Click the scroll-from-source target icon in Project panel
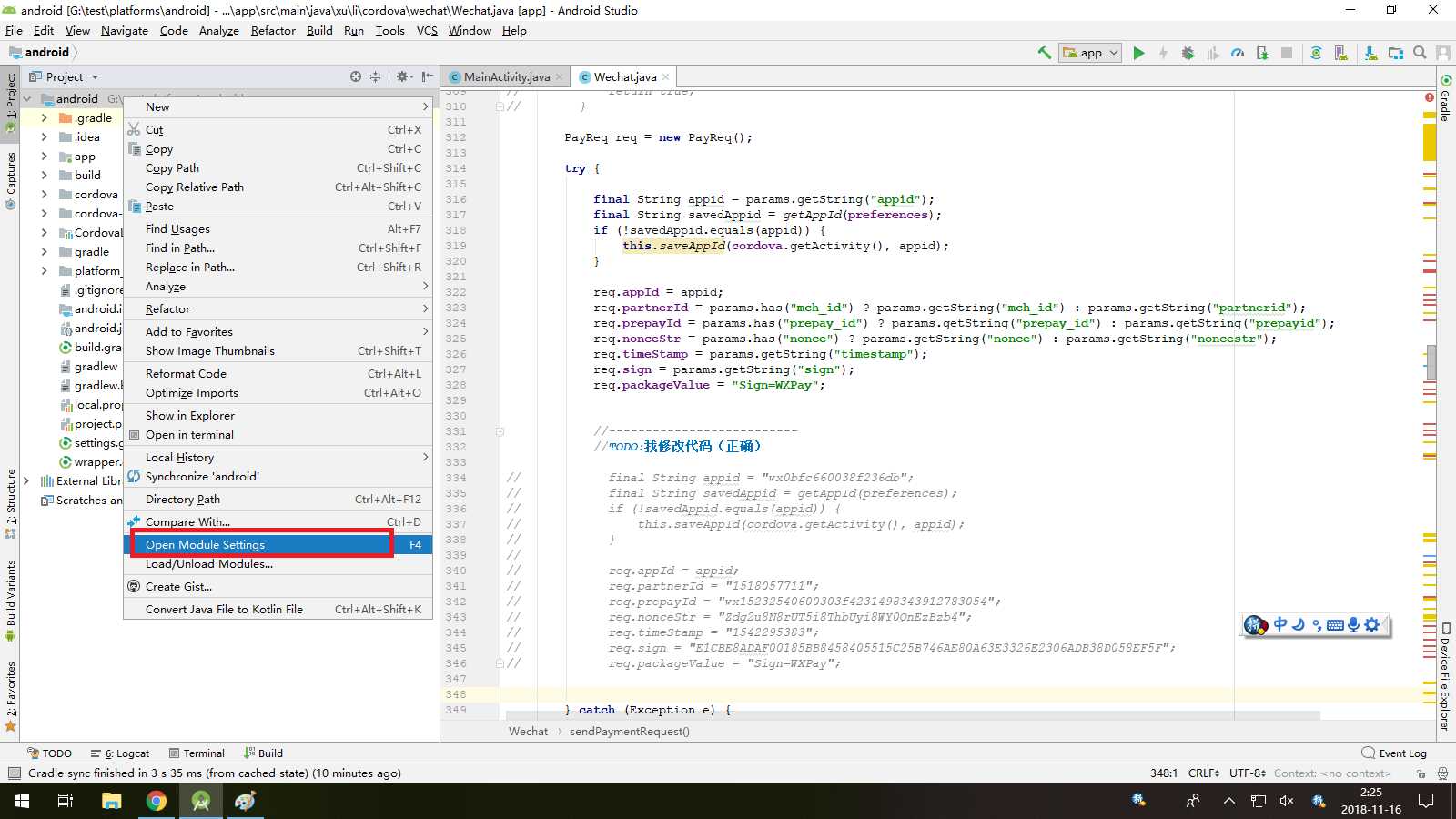1456x819 pixels. (x=356, y=76)
